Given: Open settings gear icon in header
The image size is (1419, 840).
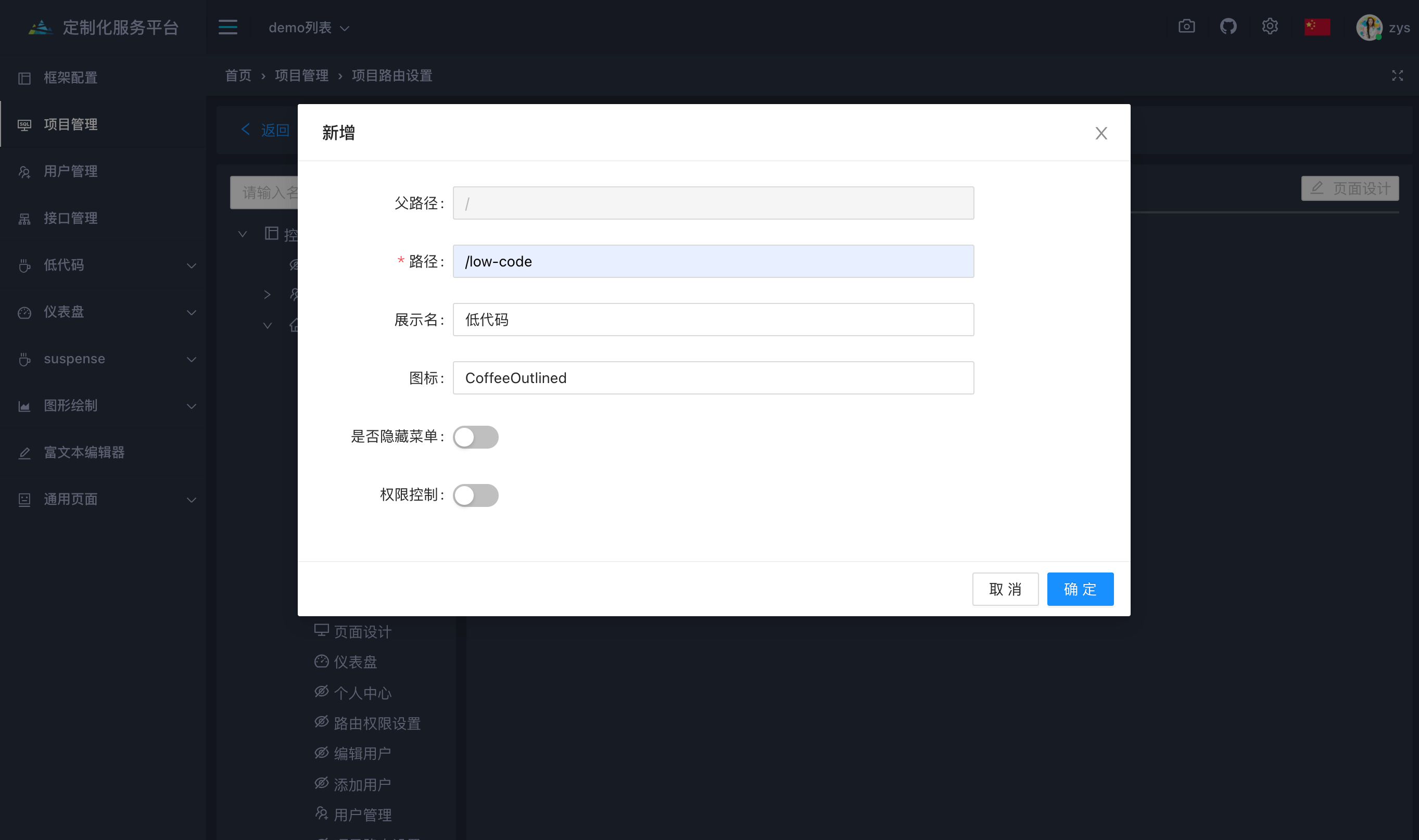Looking at the screenshot, I should click(1270, 27).
